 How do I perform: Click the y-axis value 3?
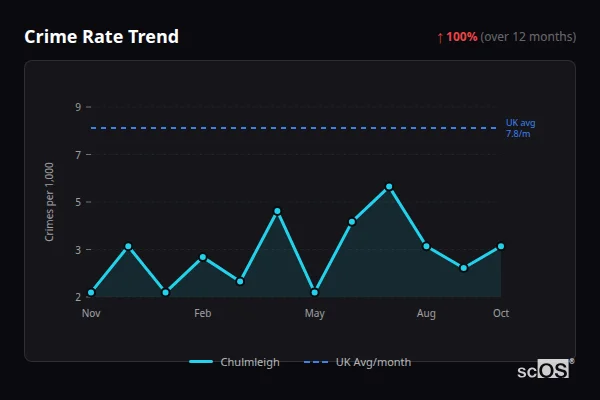click(78, 250)
